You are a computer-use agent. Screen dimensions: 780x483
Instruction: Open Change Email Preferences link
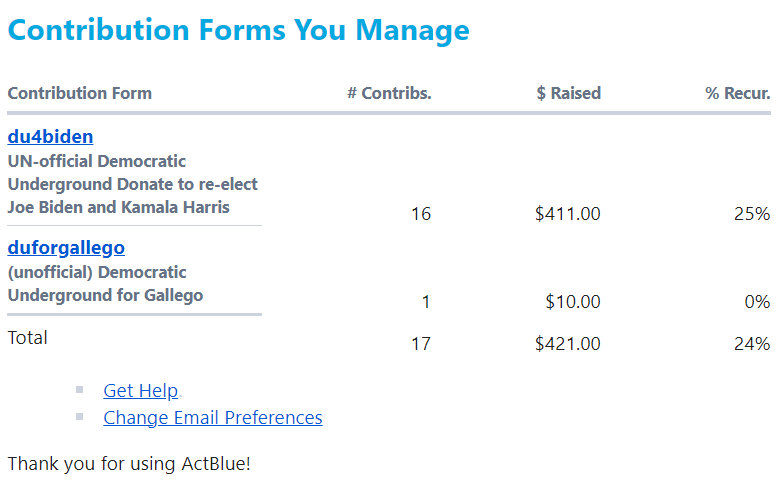(212, 418)
